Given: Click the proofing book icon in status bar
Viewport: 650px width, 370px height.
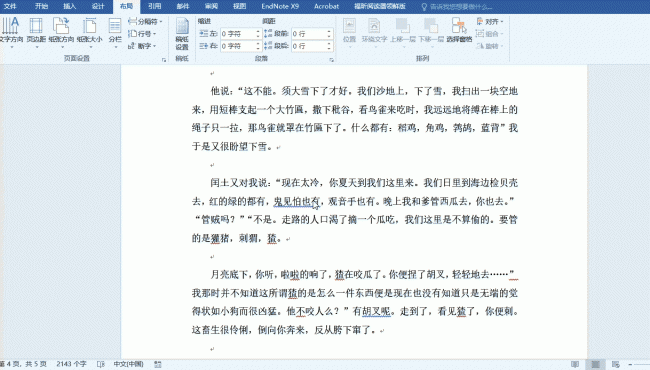Looking at the screenshot, I should pyautogui.click(x=101, y=364).
